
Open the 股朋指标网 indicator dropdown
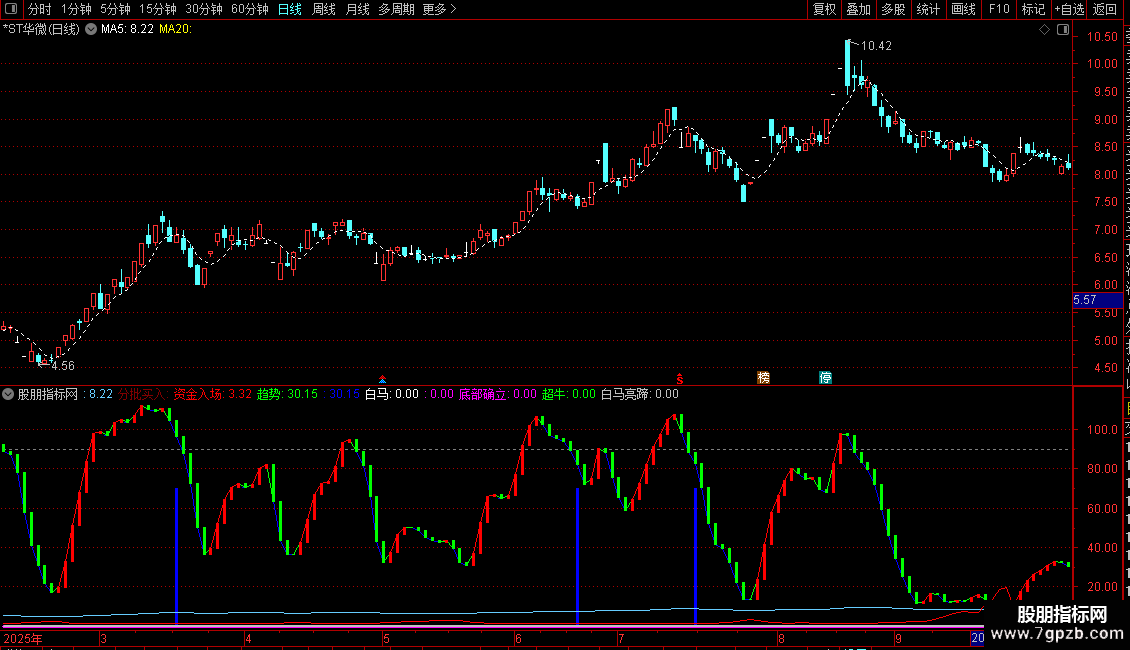tap(8, 394)
